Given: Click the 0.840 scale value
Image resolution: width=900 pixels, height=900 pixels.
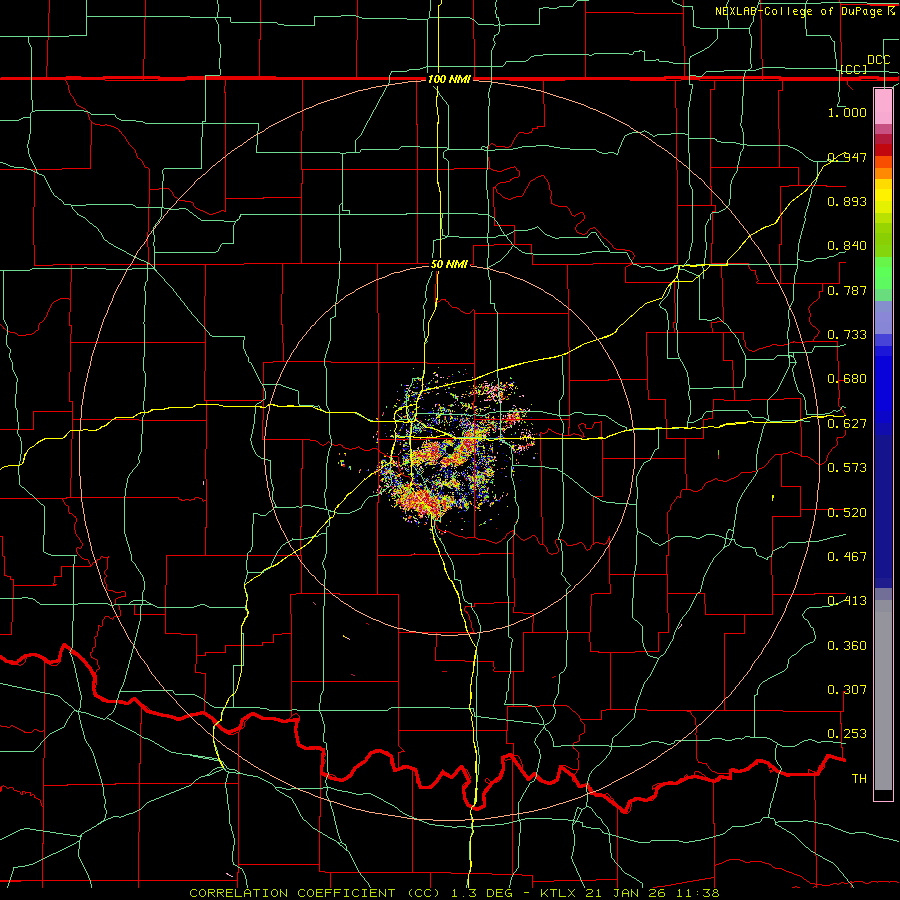Looking at the screenshot, I should (847, 246).
